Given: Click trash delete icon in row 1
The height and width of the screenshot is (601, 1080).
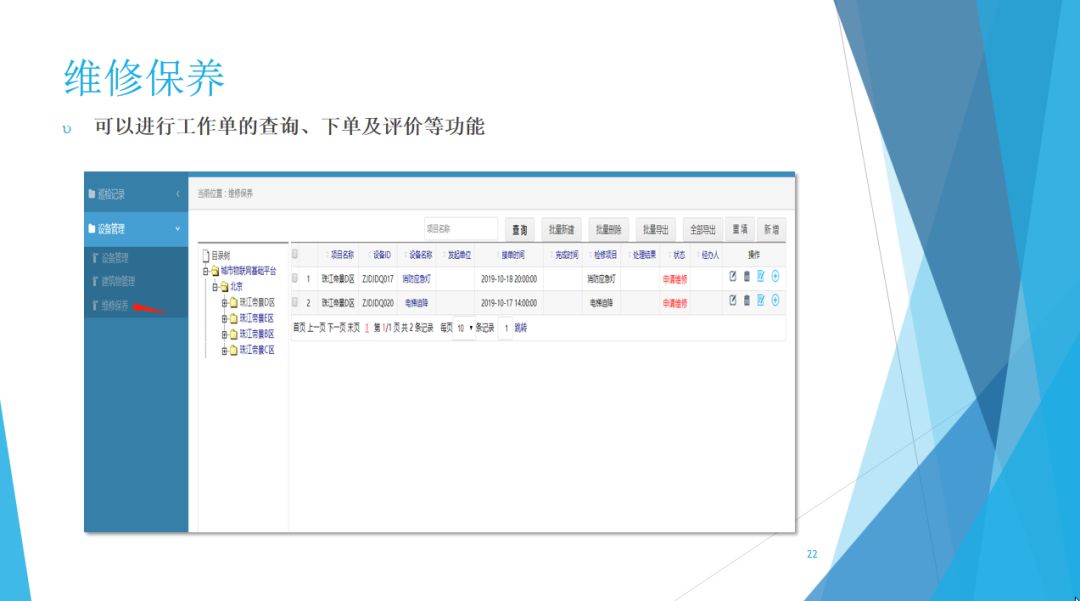Looking at the screenshot, I should 747,276.
